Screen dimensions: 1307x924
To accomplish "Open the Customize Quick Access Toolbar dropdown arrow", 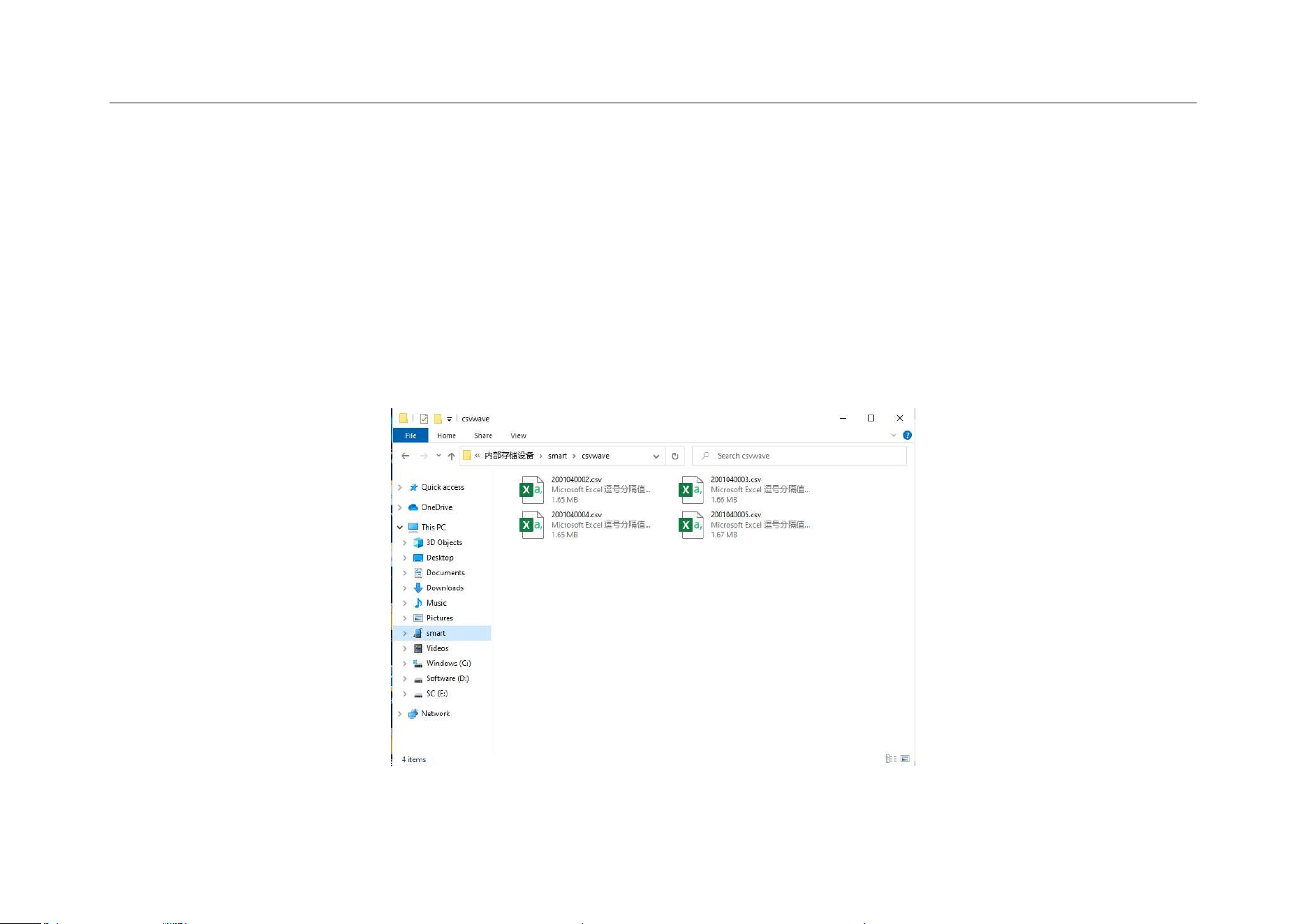I will [450, 419].
